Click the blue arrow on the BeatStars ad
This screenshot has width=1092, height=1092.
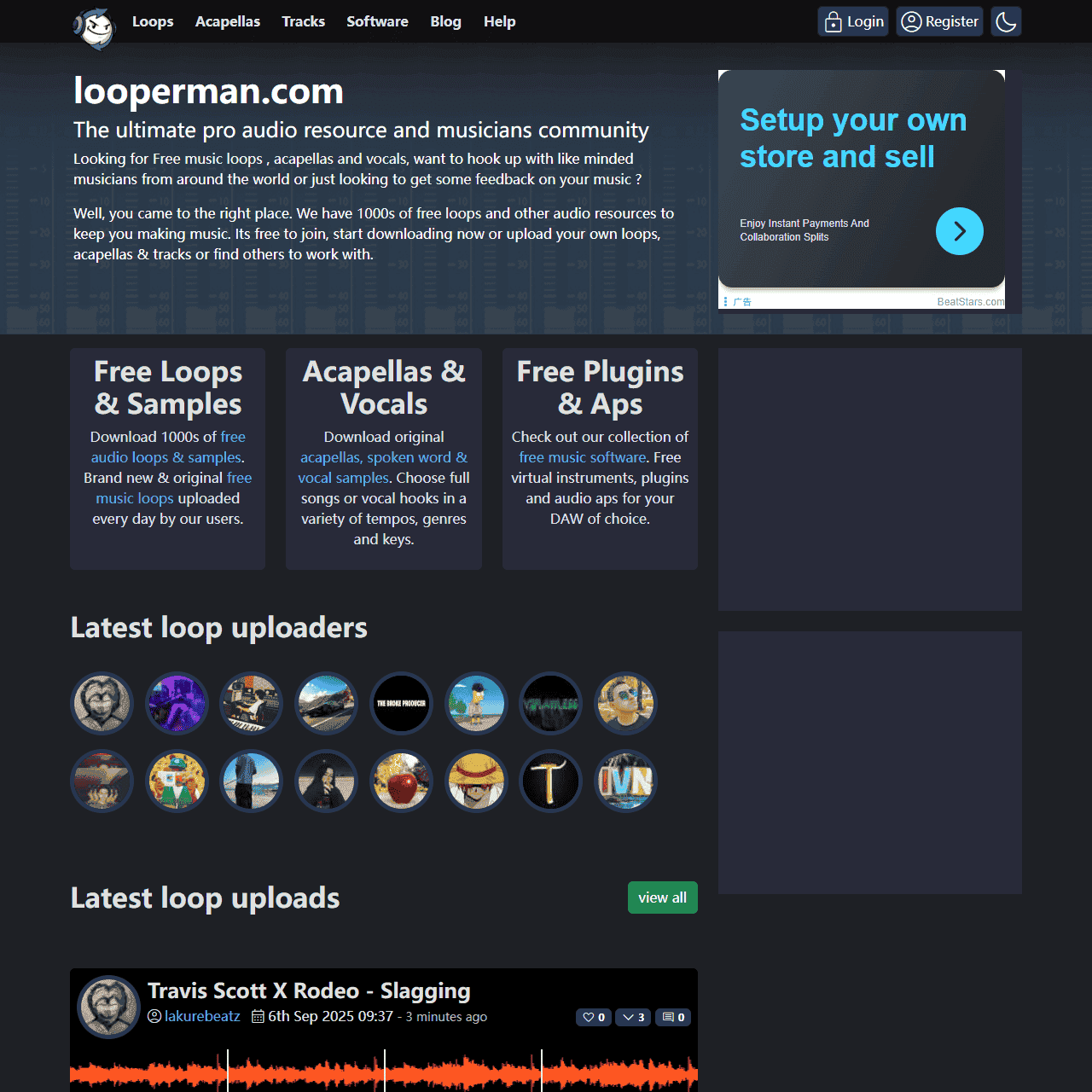pos(959,231)
